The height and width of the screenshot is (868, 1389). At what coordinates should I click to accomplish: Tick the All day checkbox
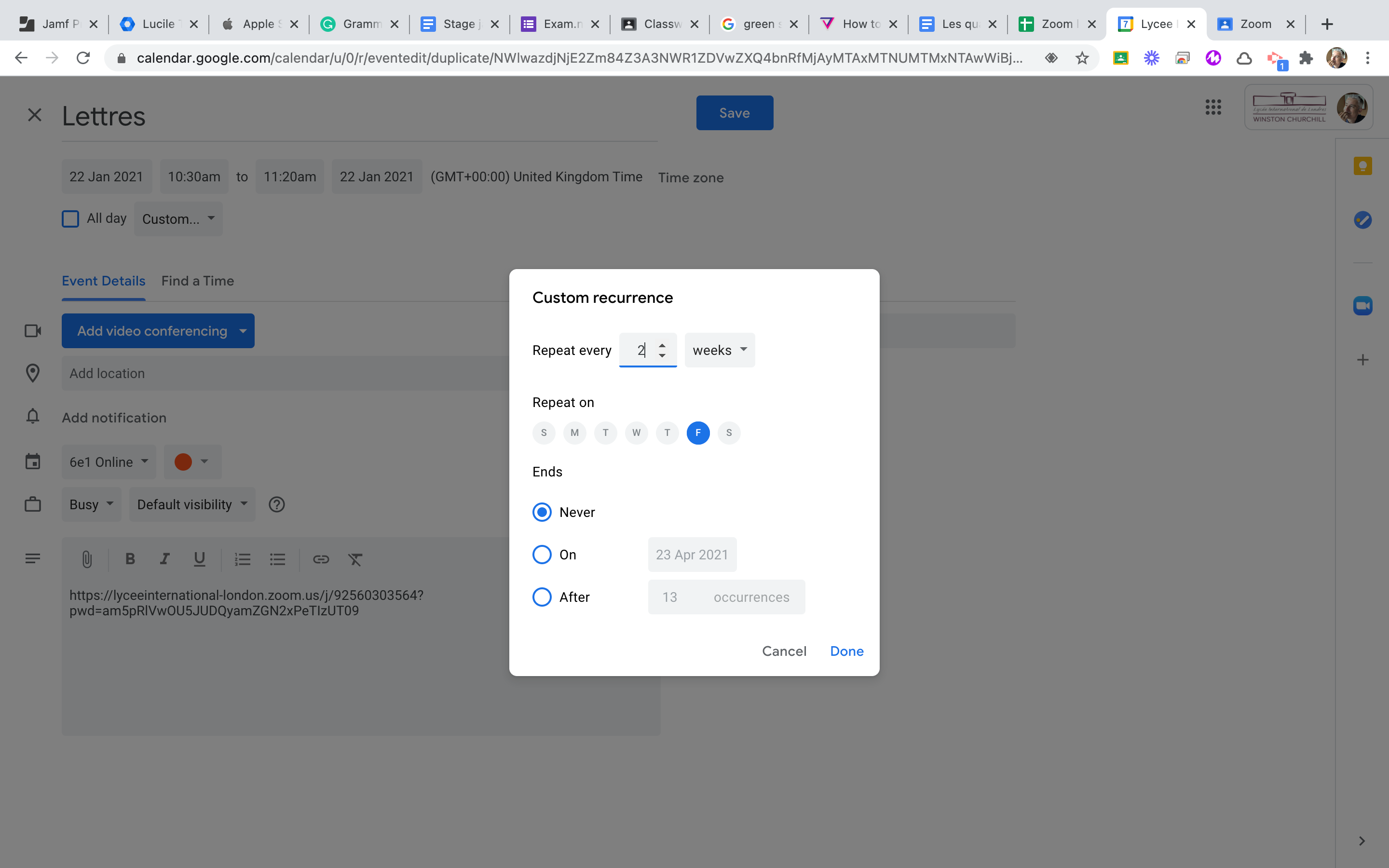tap(70, 219)
